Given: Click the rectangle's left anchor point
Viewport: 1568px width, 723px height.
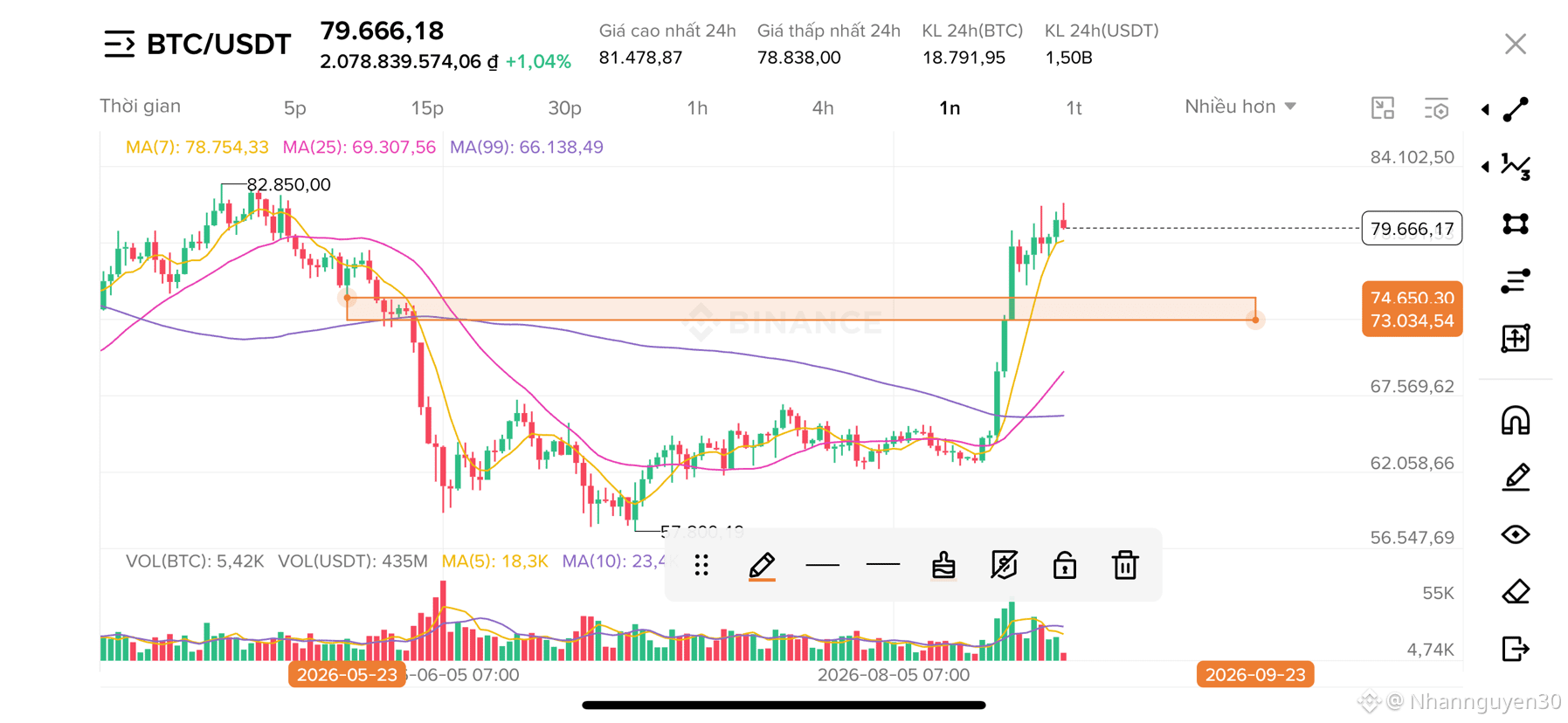Looking at the screenshot, I should [347, 298].
